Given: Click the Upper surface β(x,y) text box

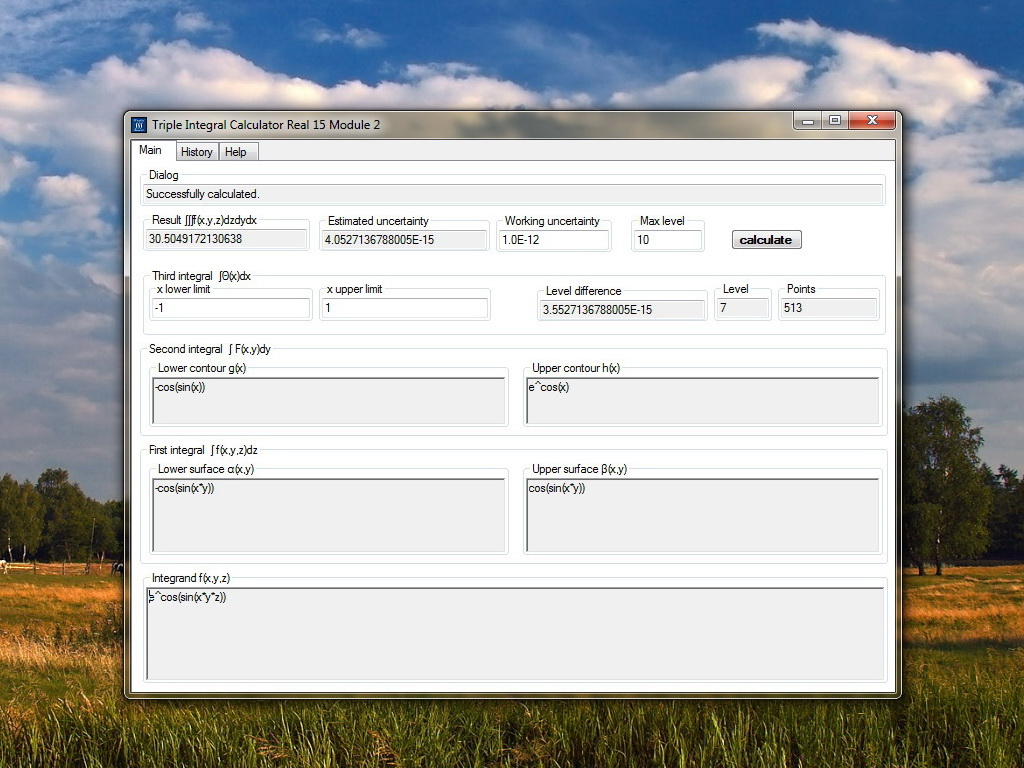Looking at the screenshot, I should click(703, 515).
